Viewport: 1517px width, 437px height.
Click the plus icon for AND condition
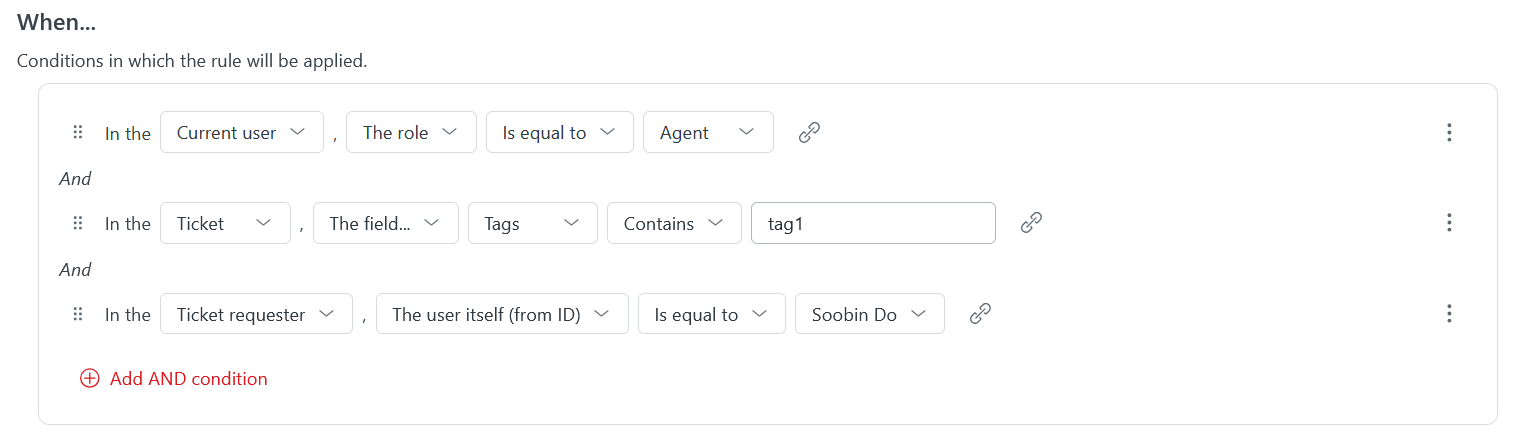(x=90, y=379)
